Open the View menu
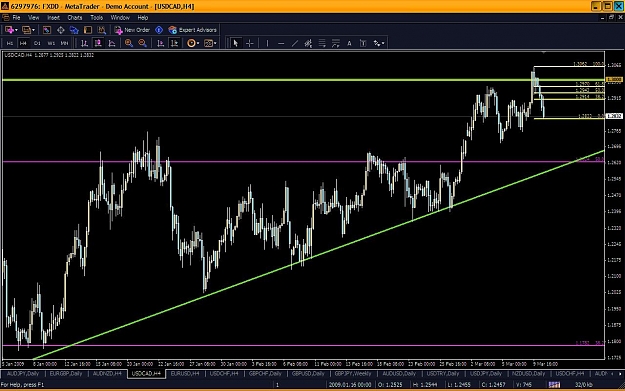 point(33,18)
